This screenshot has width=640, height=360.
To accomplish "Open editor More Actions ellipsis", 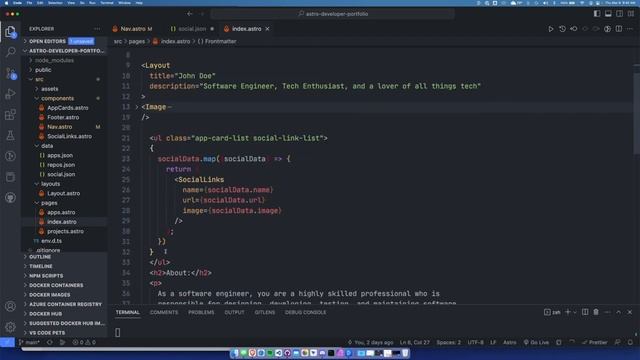I will [x=630, y=29].
